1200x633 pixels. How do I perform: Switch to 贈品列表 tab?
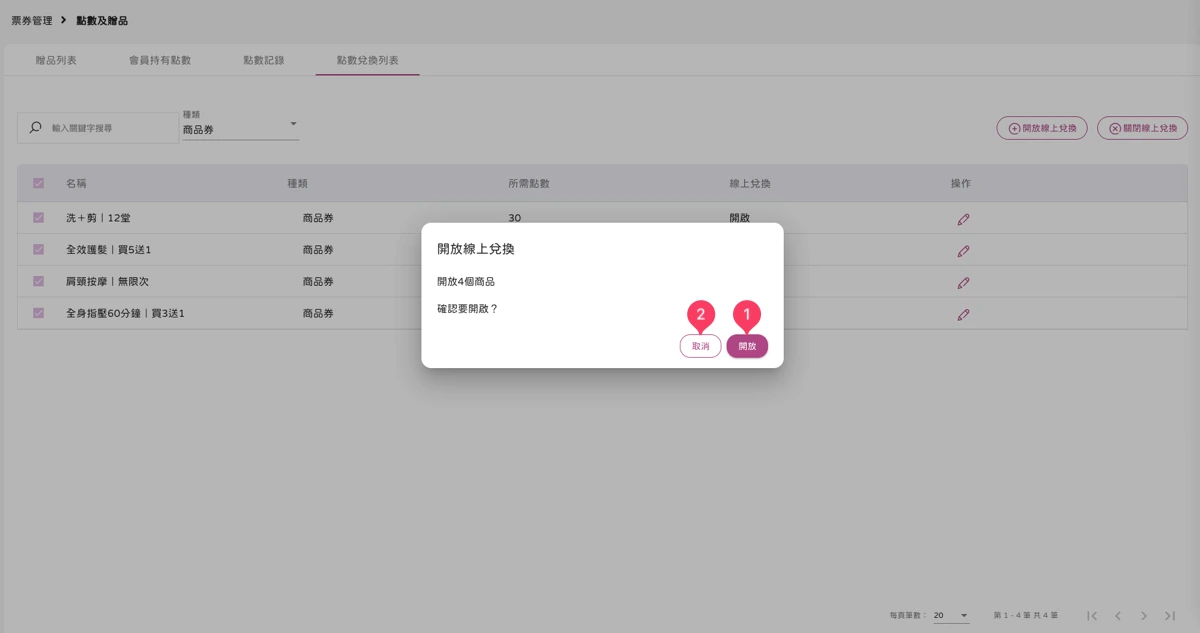(56, 60)
